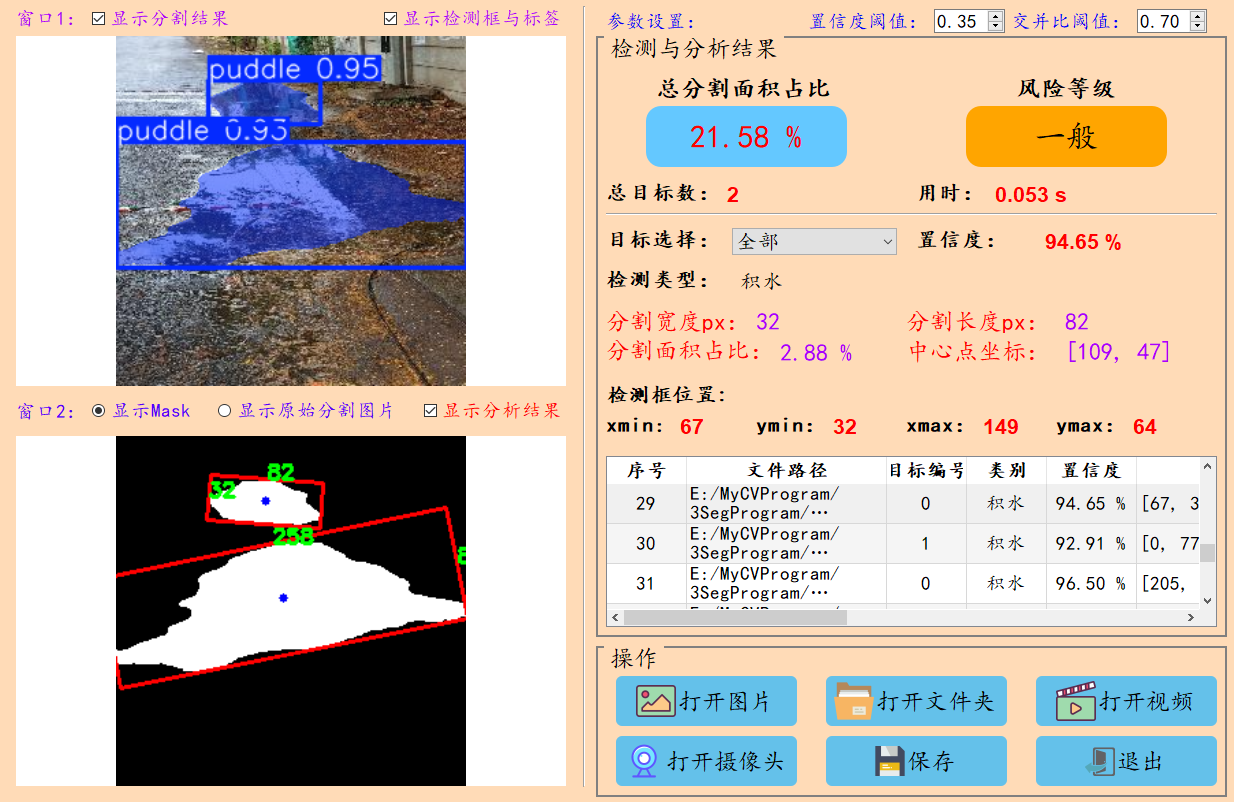Click the table's horizontal scrollbar left arrow

click(615, 618)
